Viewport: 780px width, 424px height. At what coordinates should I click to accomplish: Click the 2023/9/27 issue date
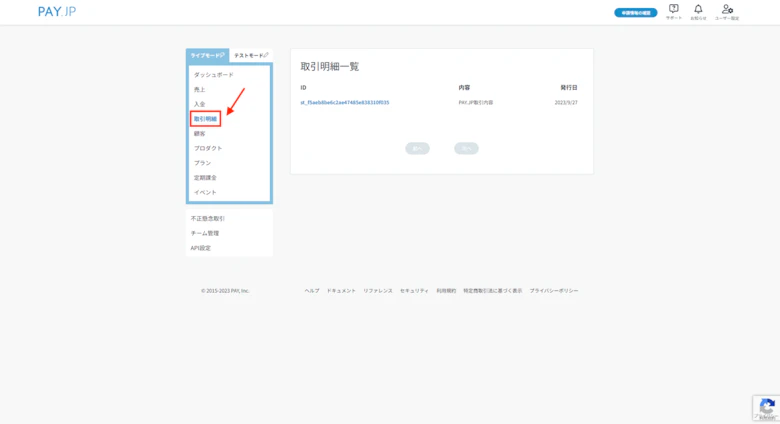[x=566, y=103]
